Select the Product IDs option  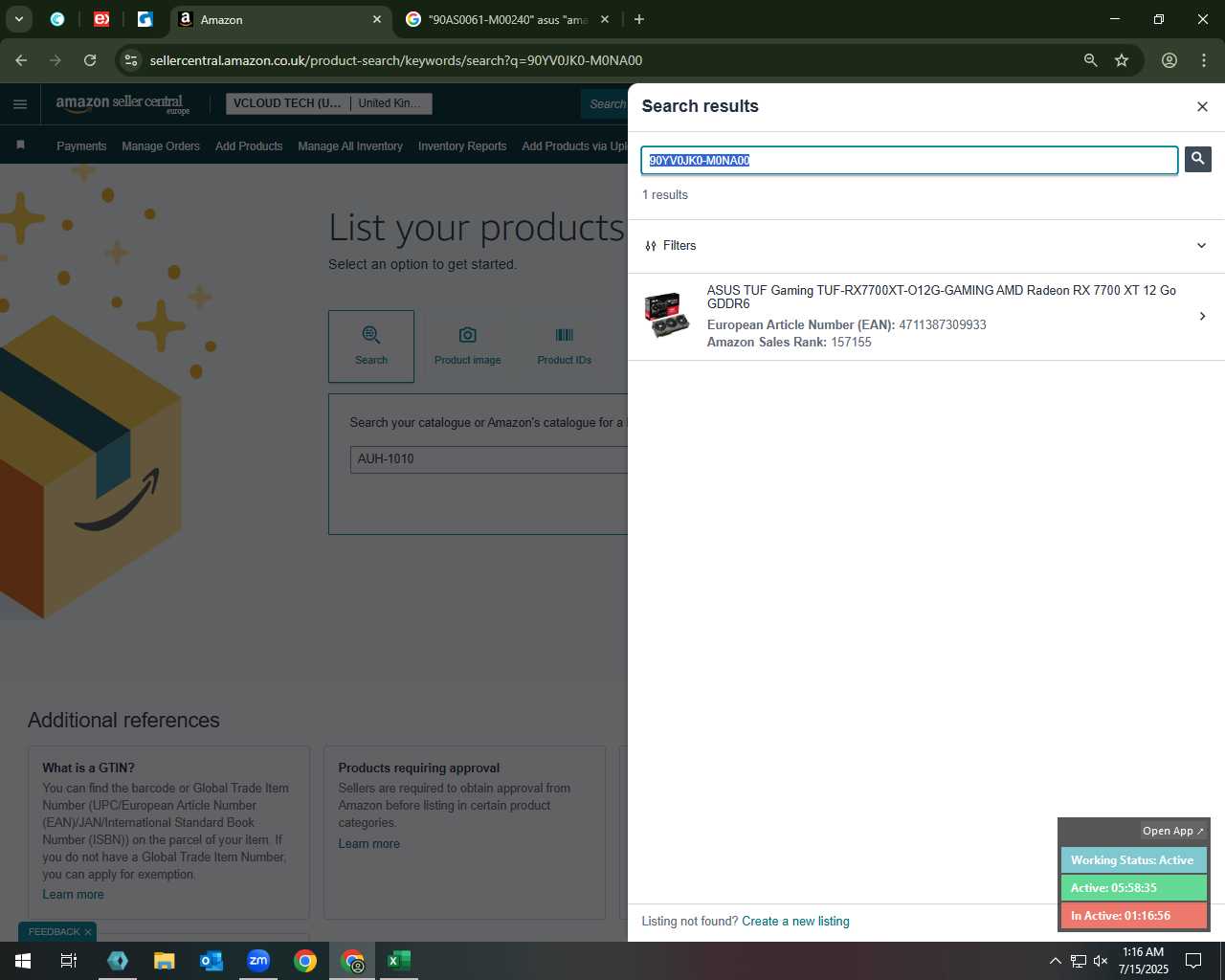[x=564, y=346]
